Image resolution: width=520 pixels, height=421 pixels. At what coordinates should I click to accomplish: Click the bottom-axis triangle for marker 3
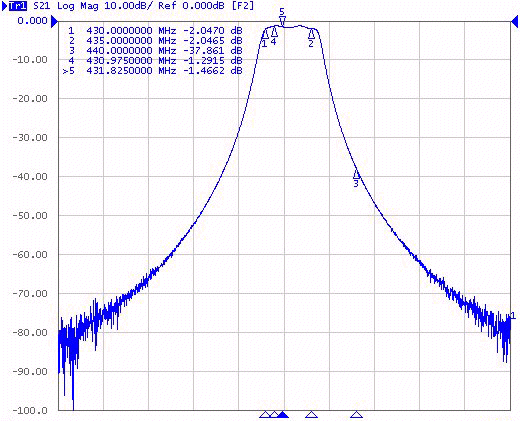pyautogui.click(x=356, y=414)
